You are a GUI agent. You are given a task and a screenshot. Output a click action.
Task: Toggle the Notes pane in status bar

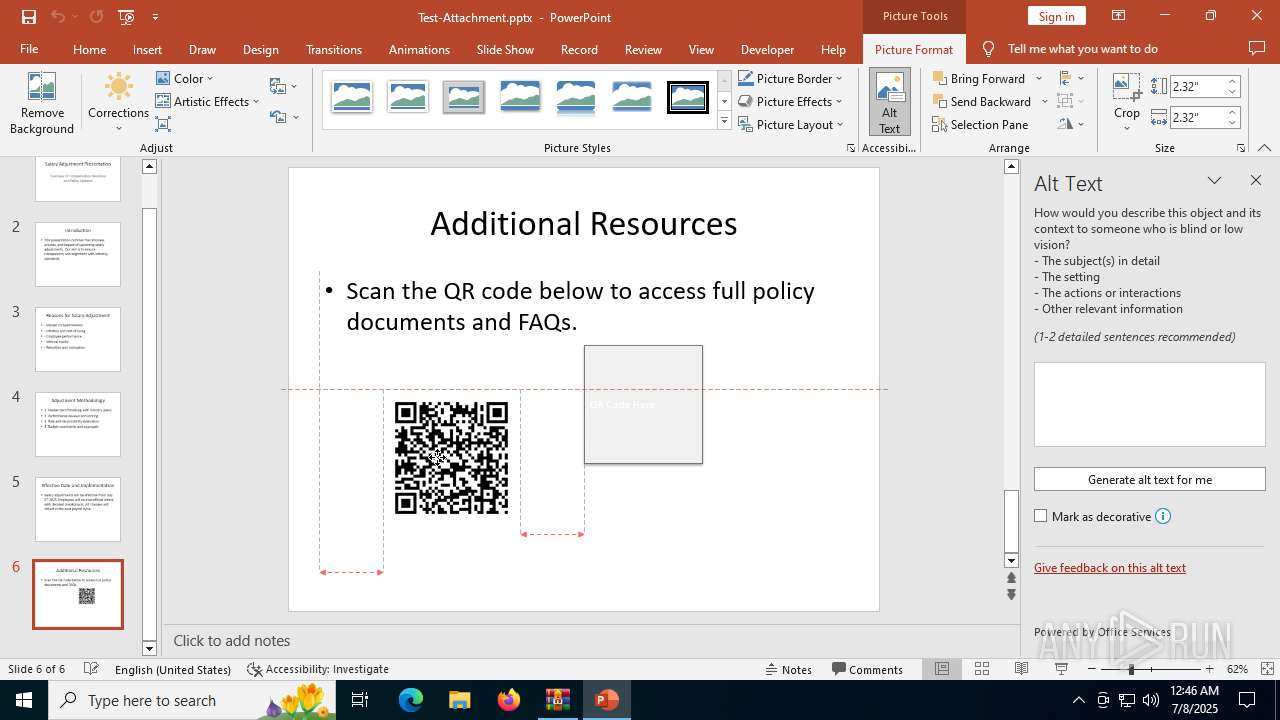pyautogui.click(x=787, y=669)
